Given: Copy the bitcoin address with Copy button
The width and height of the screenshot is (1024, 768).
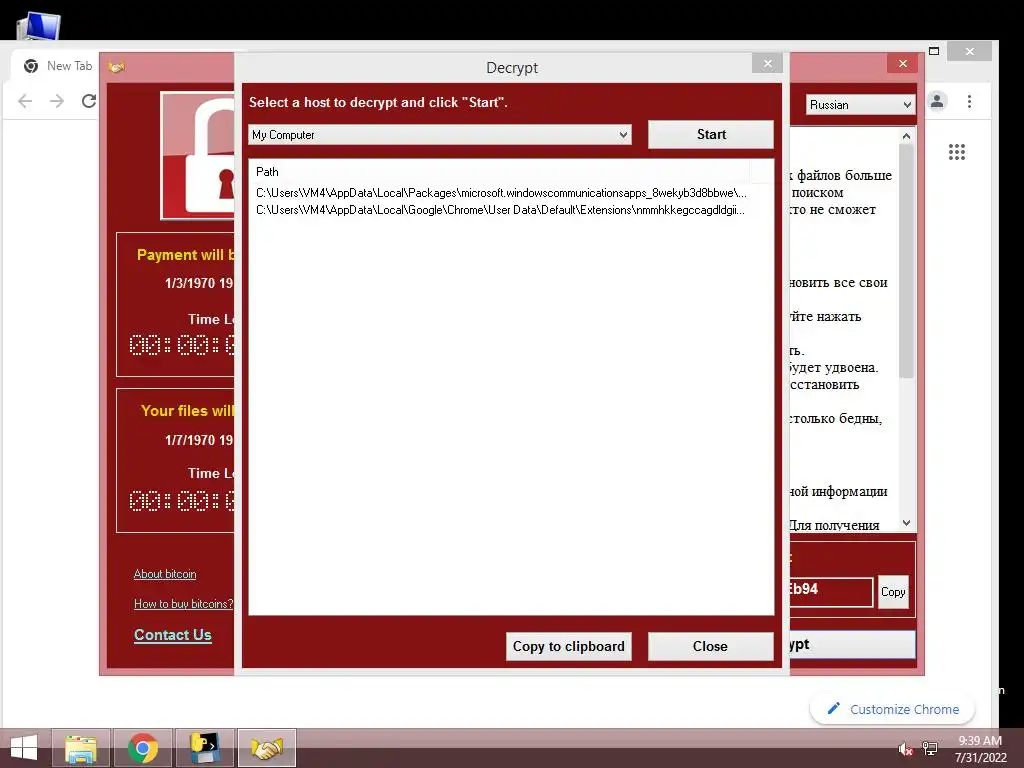Looking at the screenshot, I should (893, 592).
